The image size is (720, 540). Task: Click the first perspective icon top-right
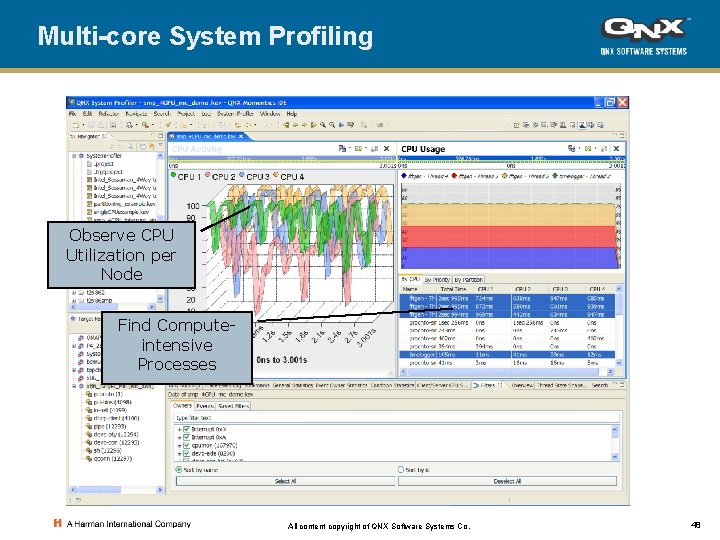(517, 124)
